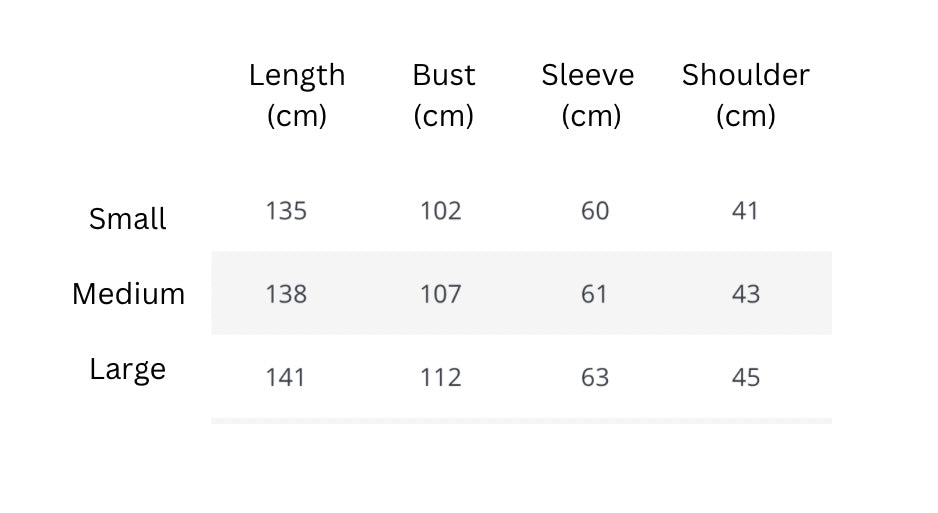Click the Medium sleeve value 61
Screen dimensions: 938x513
point(594,294)
